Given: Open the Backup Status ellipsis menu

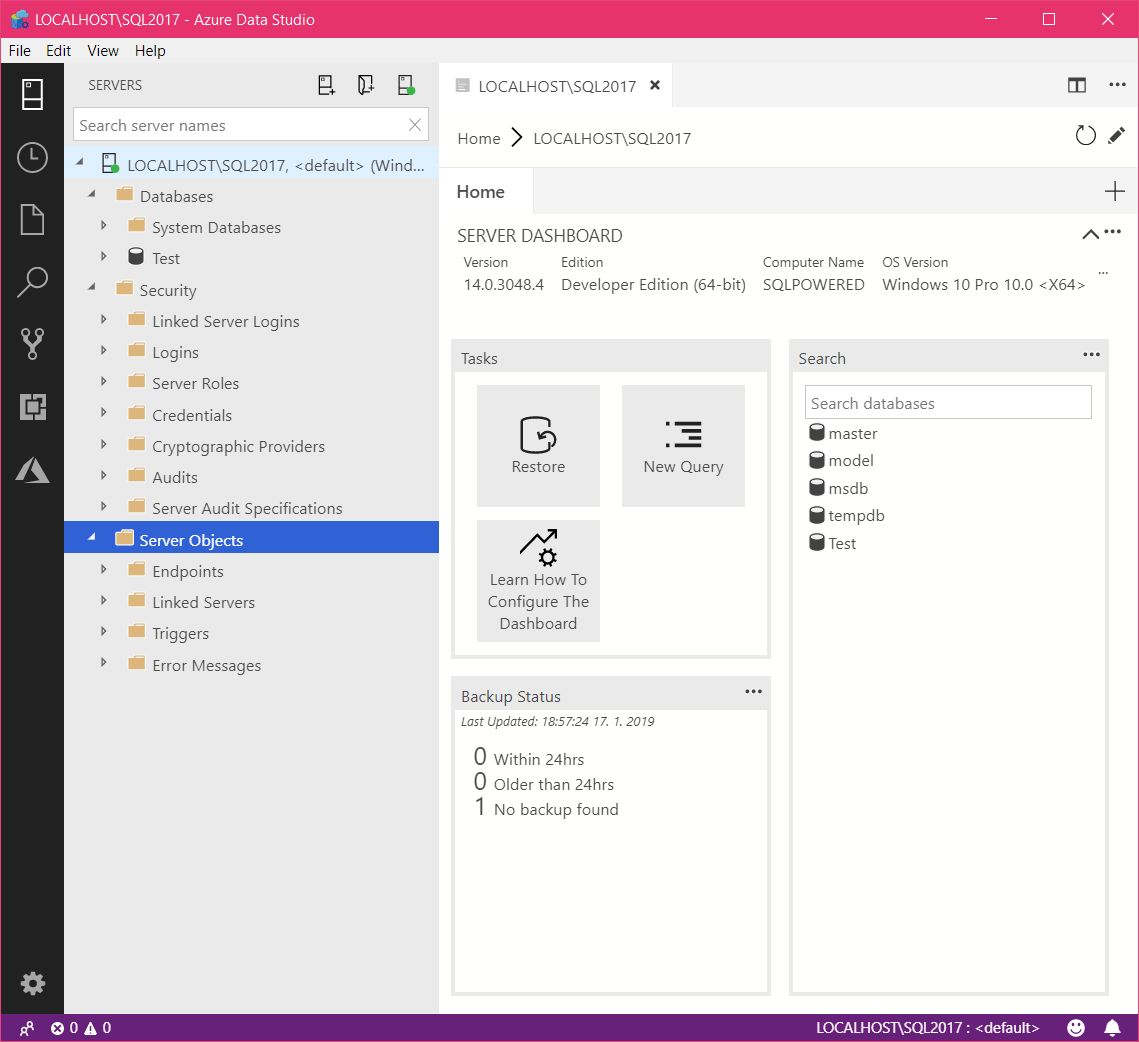Looking at the screenshot, I should coord(753,691).
